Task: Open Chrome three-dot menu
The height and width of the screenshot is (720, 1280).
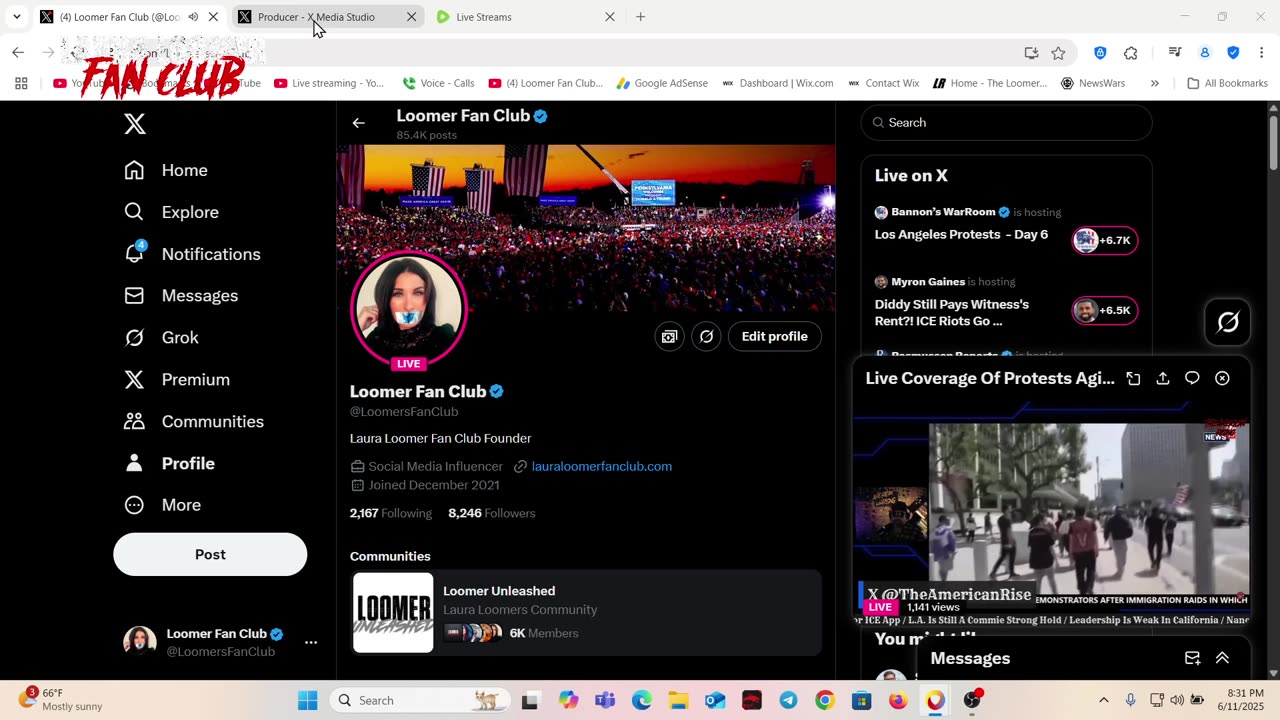Action: tap(1261, 53)
